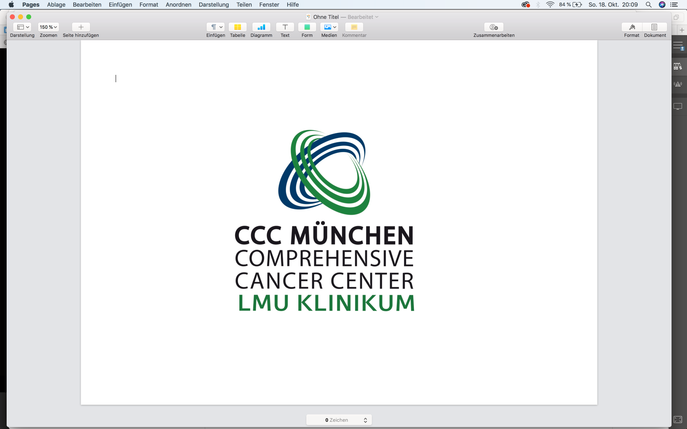Click the top dark side panel icon
Image resolution: width=687 pixels, height=429 pixels.
click(x=678, y=46)
